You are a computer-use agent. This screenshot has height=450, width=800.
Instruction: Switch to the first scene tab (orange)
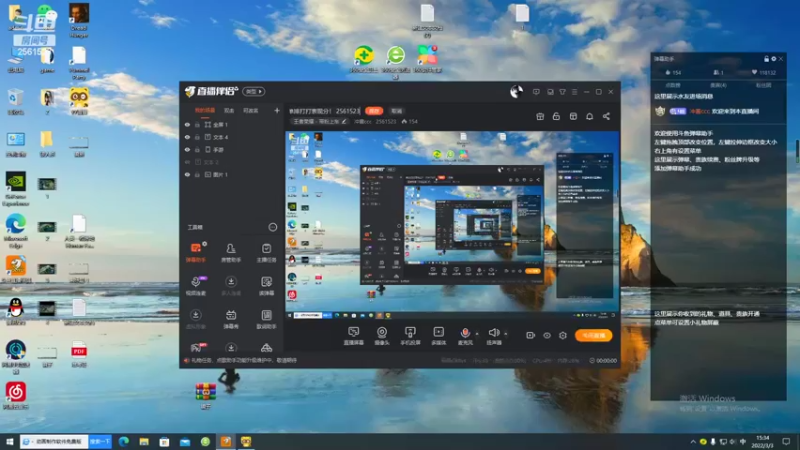(x=205, y=111)
